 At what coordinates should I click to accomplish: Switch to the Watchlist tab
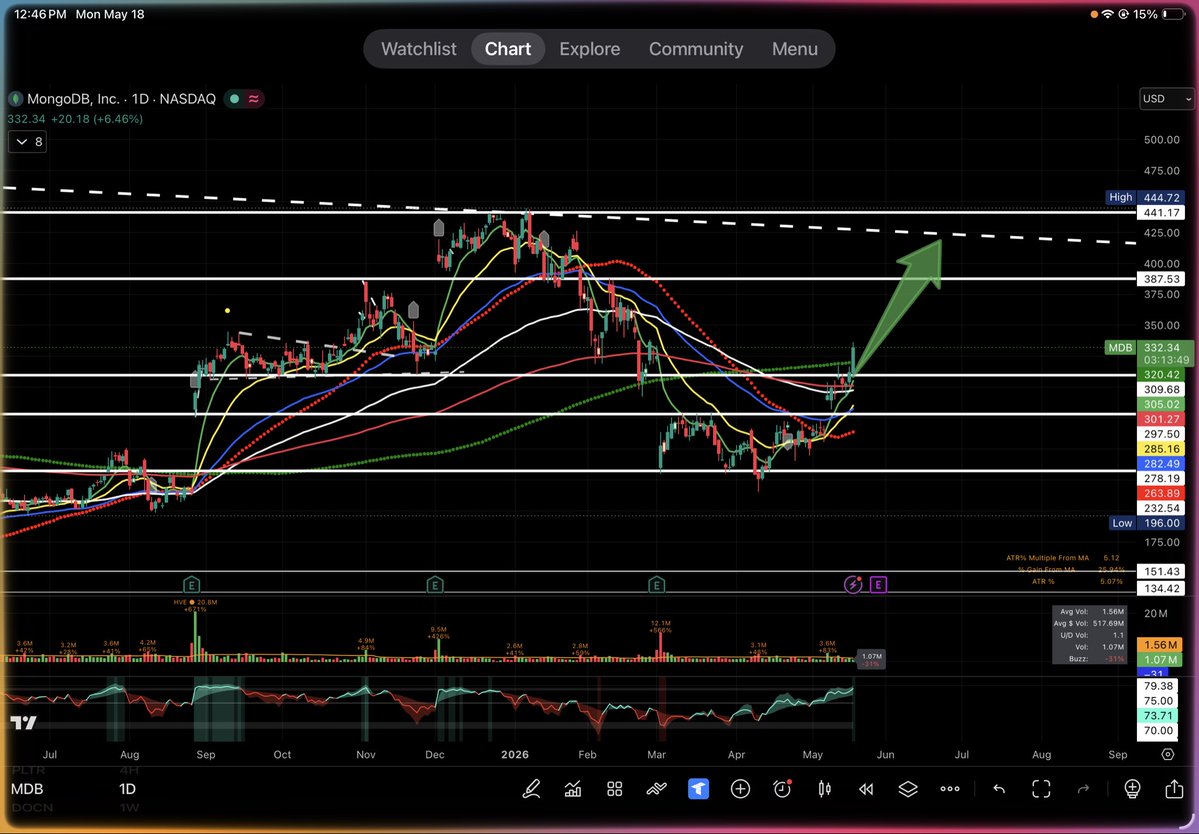pyautogui.click(x=418, y=49)
